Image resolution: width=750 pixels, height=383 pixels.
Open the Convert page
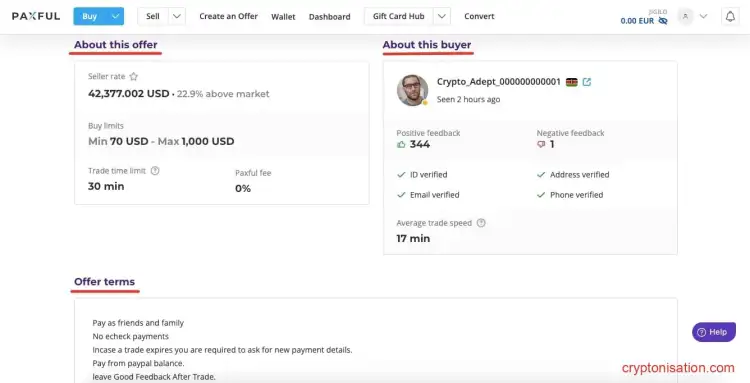point(479,16)
